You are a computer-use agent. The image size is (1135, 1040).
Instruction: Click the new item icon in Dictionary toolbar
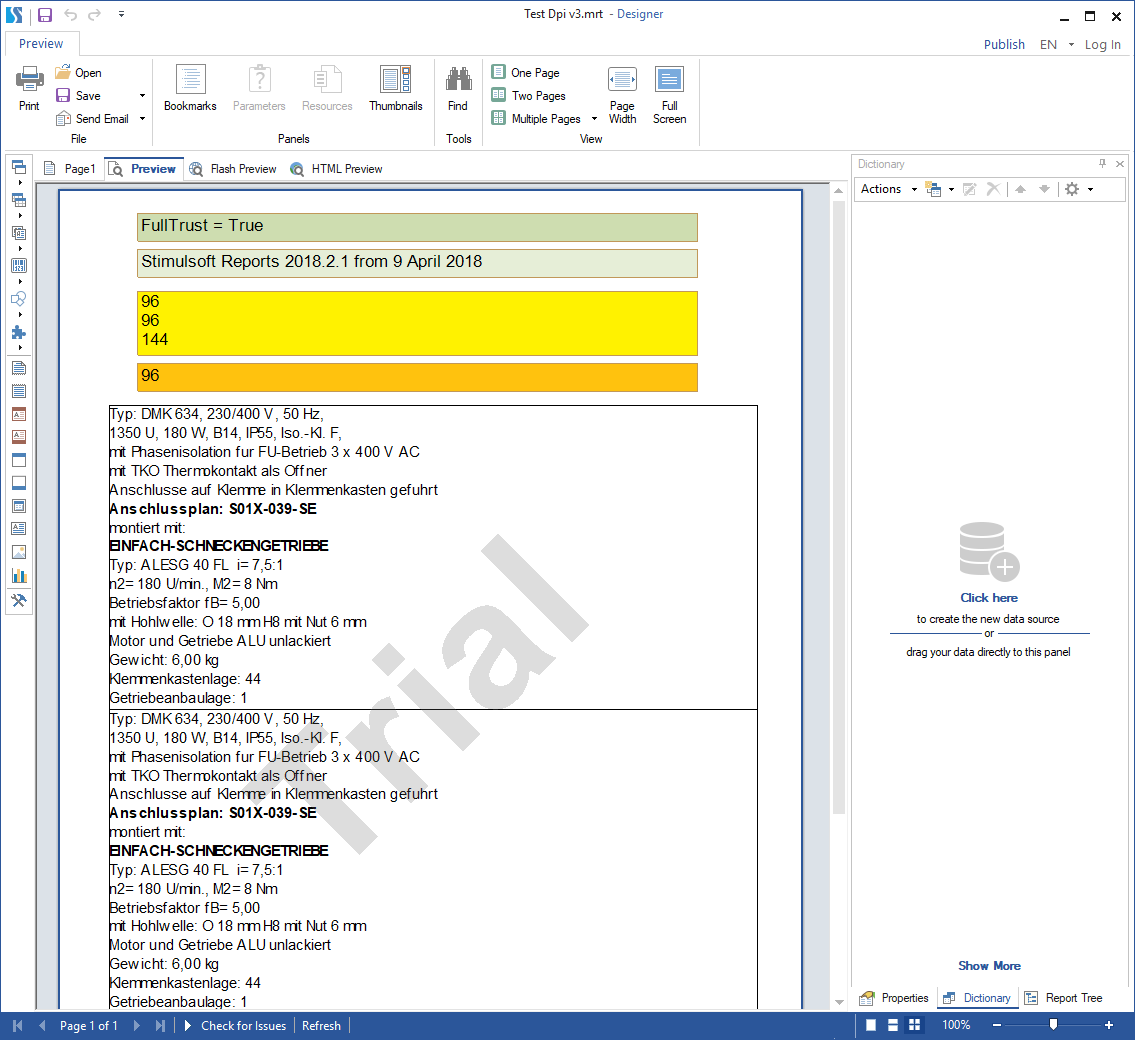pyautogui.click(x=934, y=189)
